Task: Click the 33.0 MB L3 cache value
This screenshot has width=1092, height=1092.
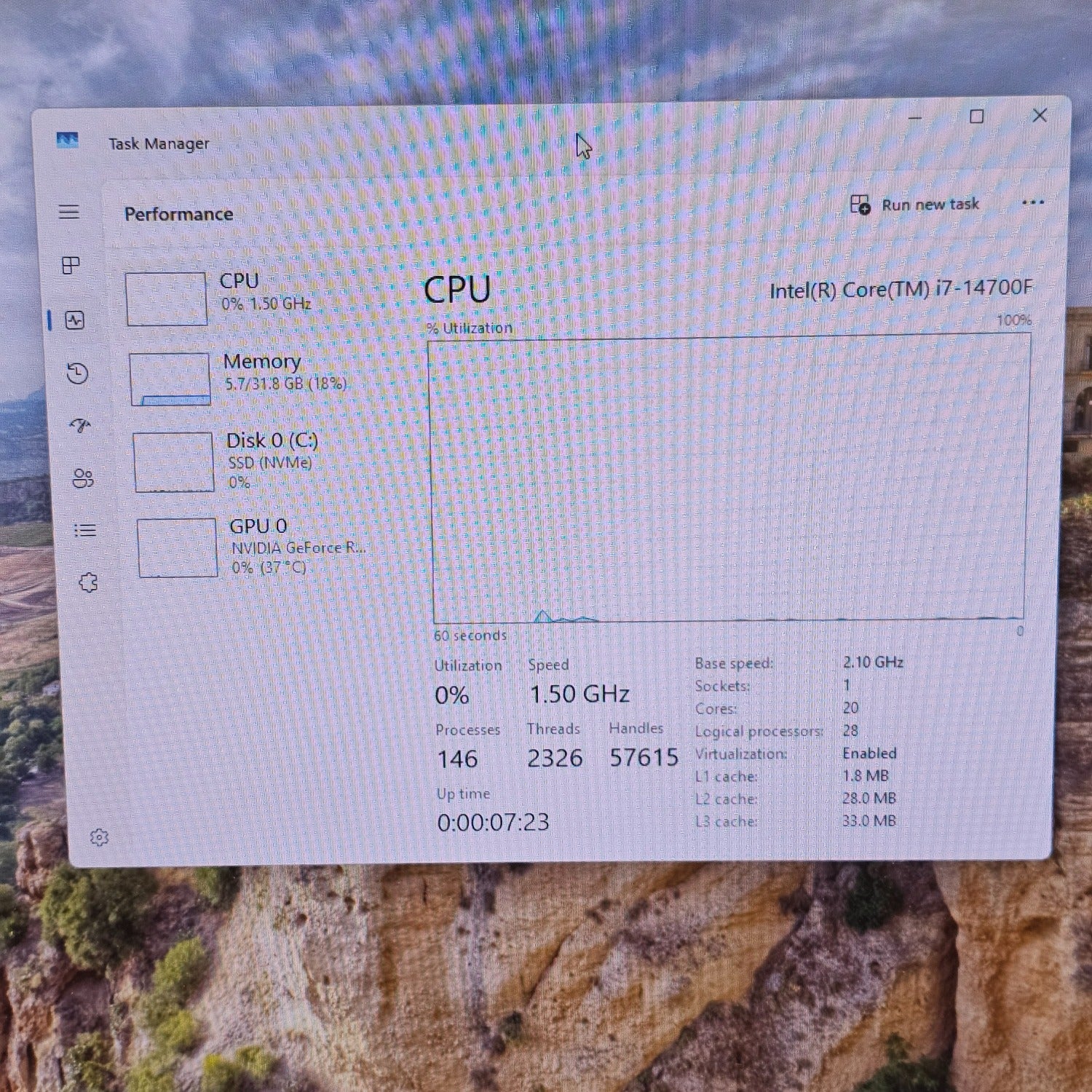Action: tap(869, 820)
